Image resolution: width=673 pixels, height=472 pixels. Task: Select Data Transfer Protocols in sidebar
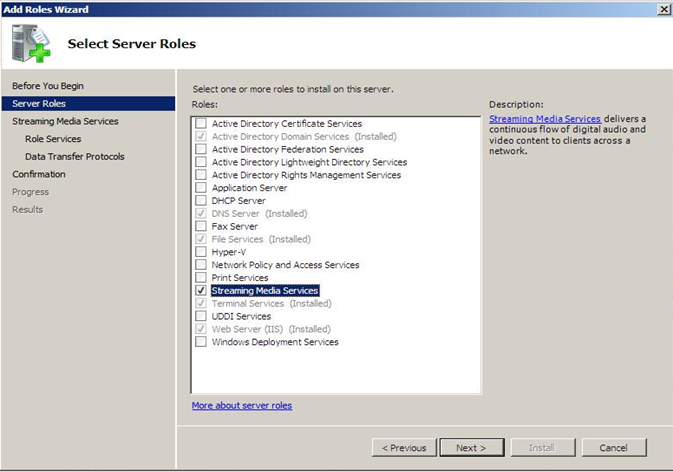pyautogui.click(x=75, y=157)
